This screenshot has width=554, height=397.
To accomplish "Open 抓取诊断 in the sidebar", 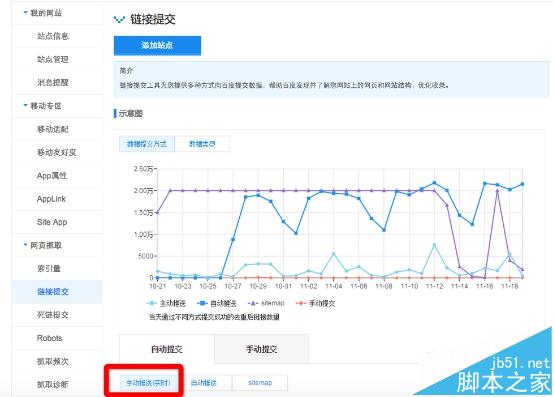I will [53, 385].
